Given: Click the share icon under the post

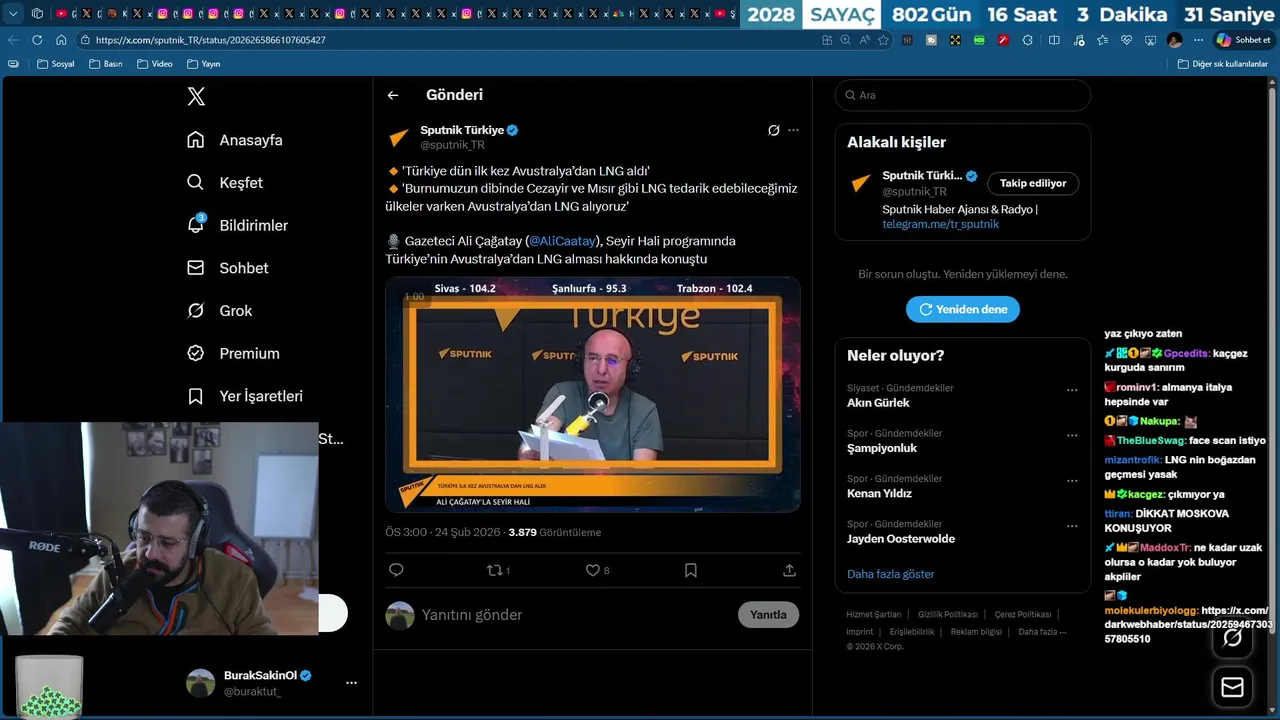Looking at the screenshot, I should pos(789,570).
